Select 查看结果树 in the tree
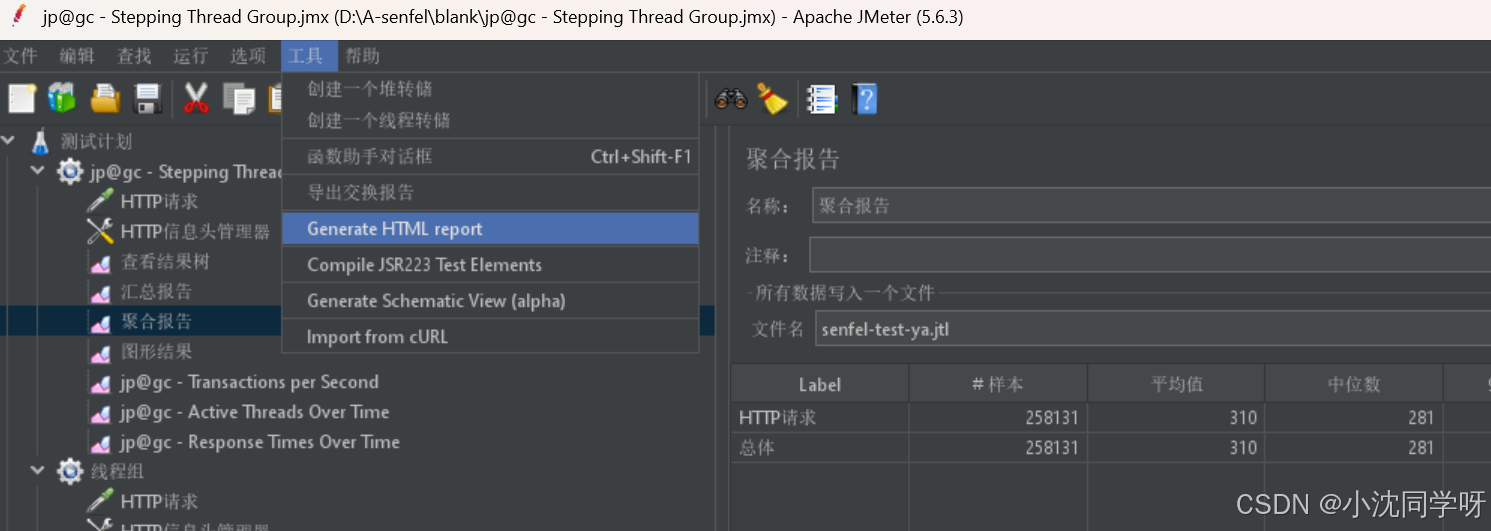The image size is (1491, 531). click(x=165, y=262)
